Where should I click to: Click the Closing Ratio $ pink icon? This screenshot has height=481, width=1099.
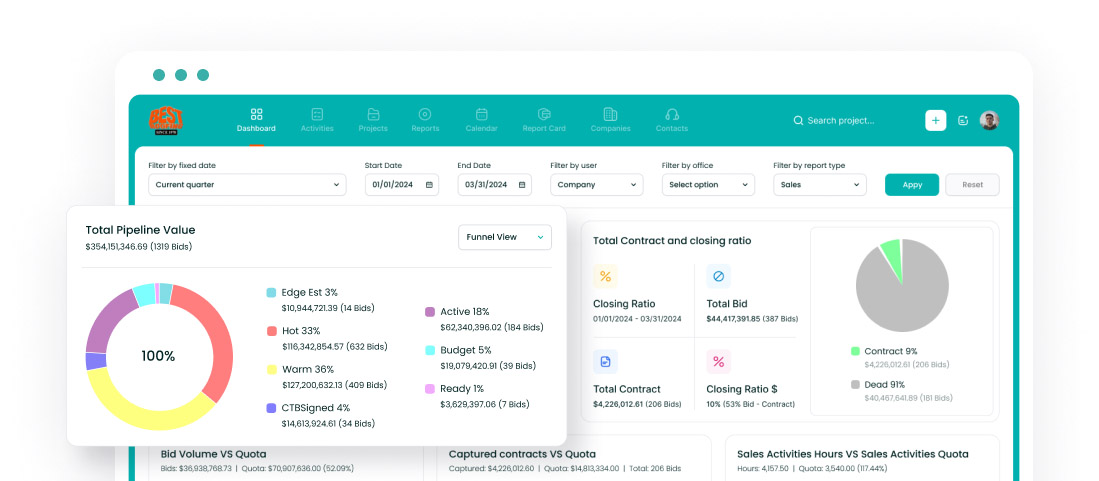[718, 362]
